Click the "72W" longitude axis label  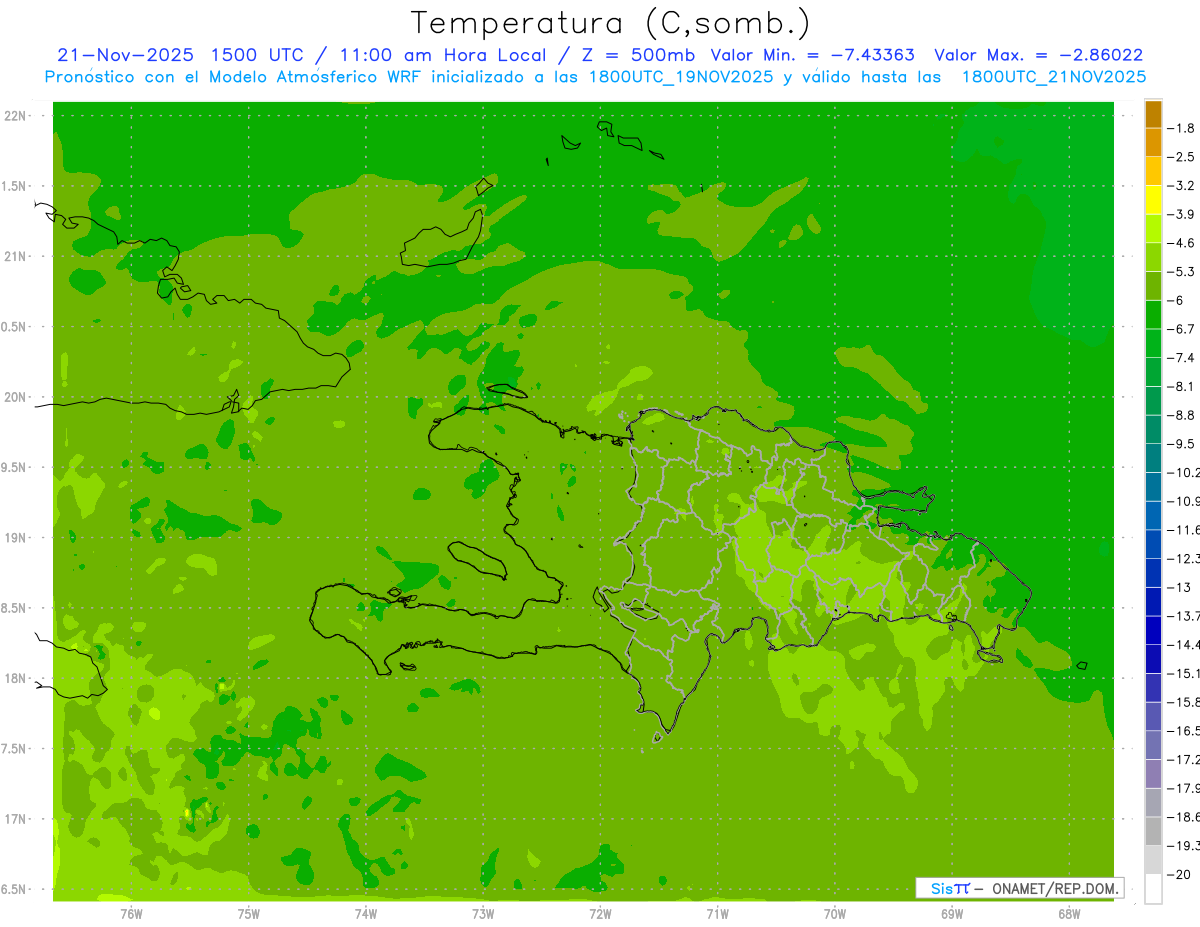[600, 914]
